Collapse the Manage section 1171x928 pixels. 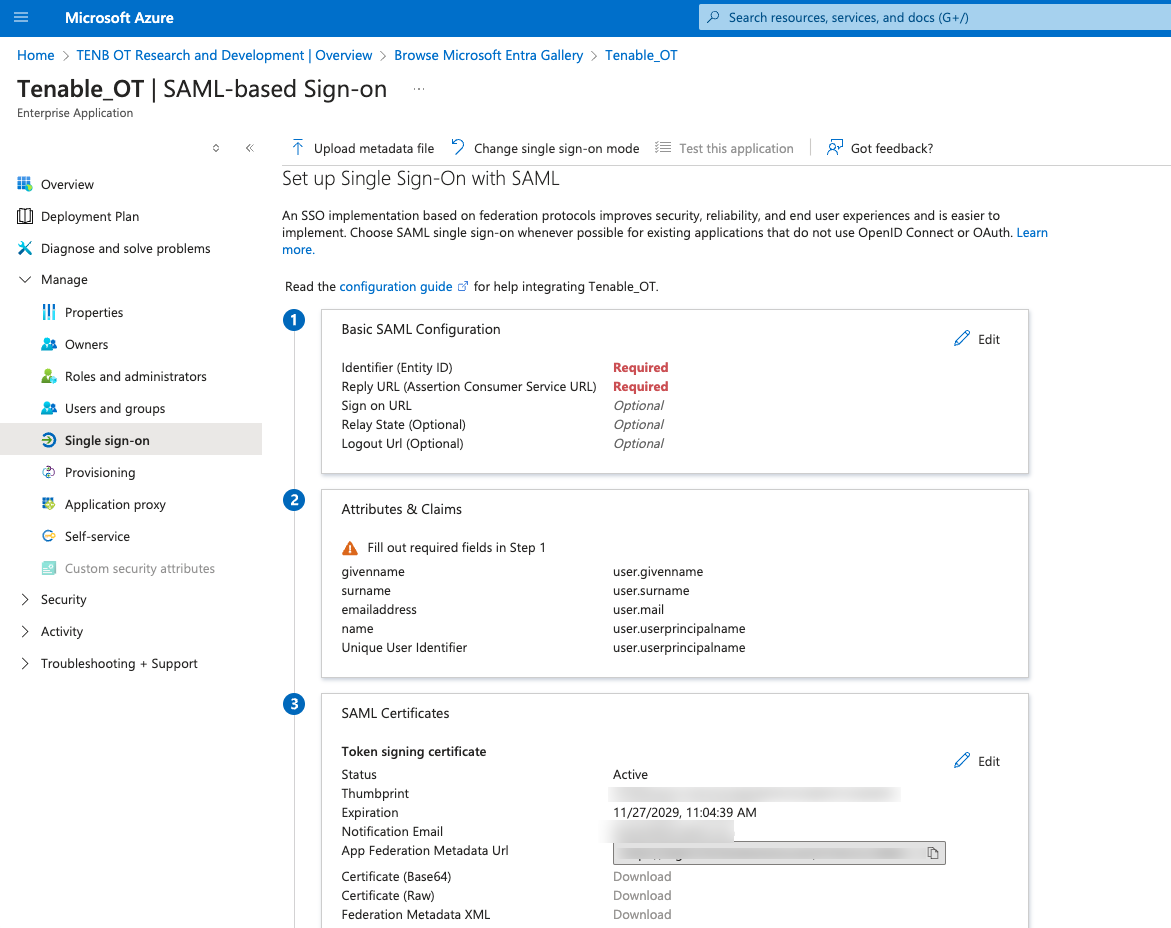[x=25, y=280]
